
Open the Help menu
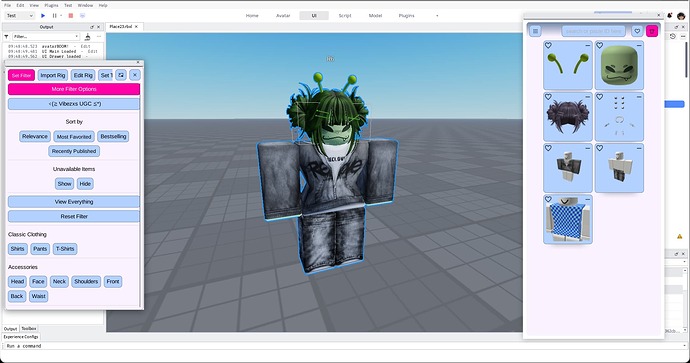(x=103, y=5)
